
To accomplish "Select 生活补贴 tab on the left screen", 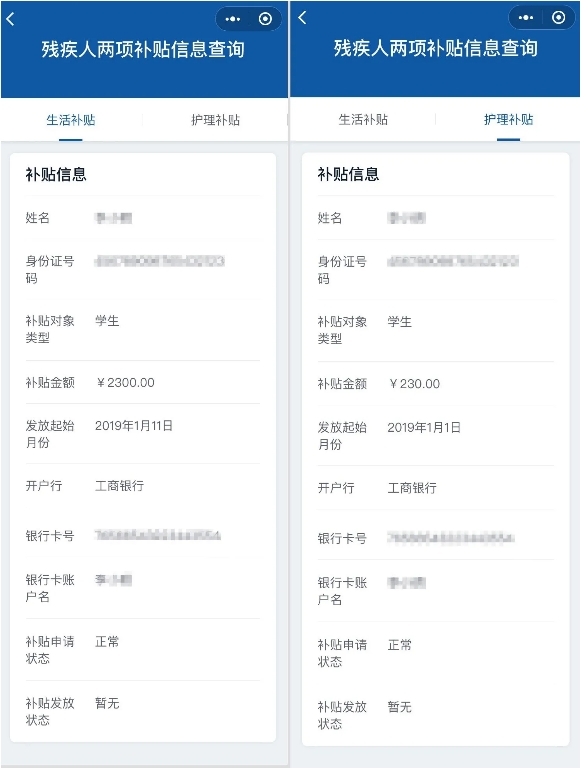I will (71, 120).
